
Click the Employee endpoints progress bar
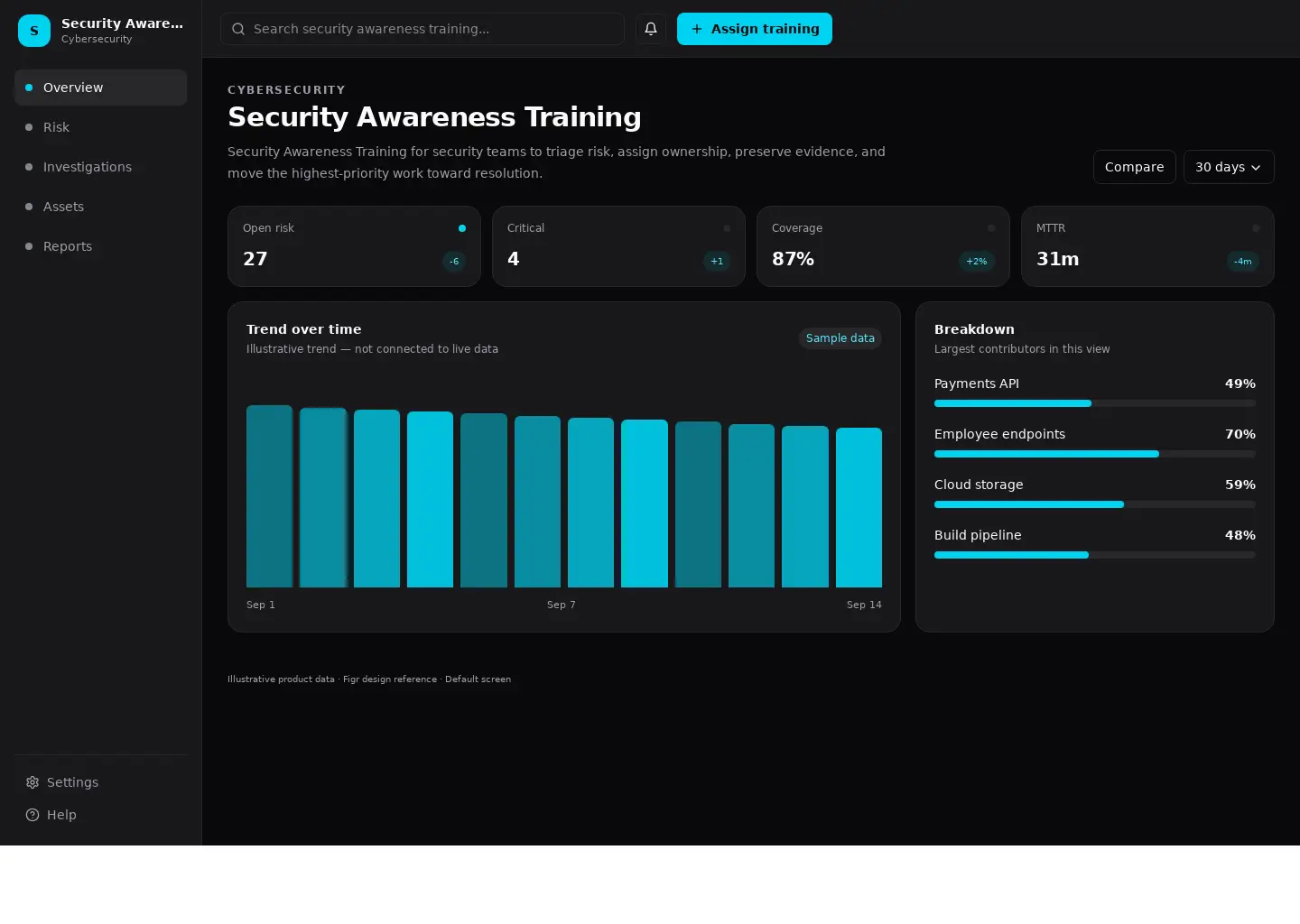pyautogui.click(x=1095, y=454)
